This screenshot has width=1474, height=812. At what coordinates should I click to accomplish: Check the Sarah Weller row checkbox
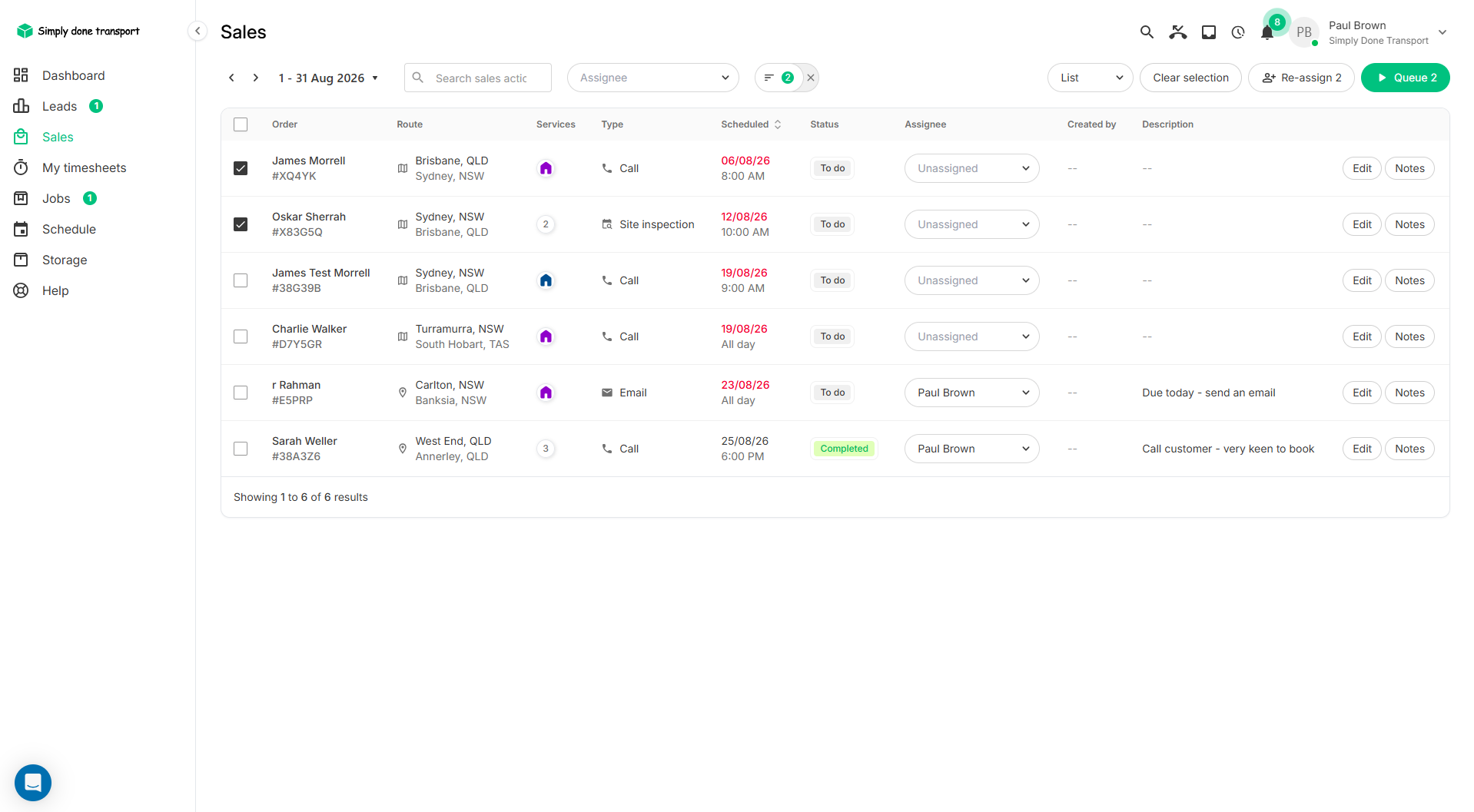coord(241,449)
